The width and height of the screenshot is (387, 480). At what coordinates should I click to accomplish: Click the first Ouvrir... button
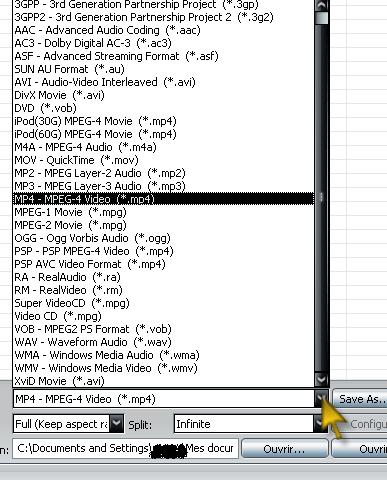click(x=284, y=449)
